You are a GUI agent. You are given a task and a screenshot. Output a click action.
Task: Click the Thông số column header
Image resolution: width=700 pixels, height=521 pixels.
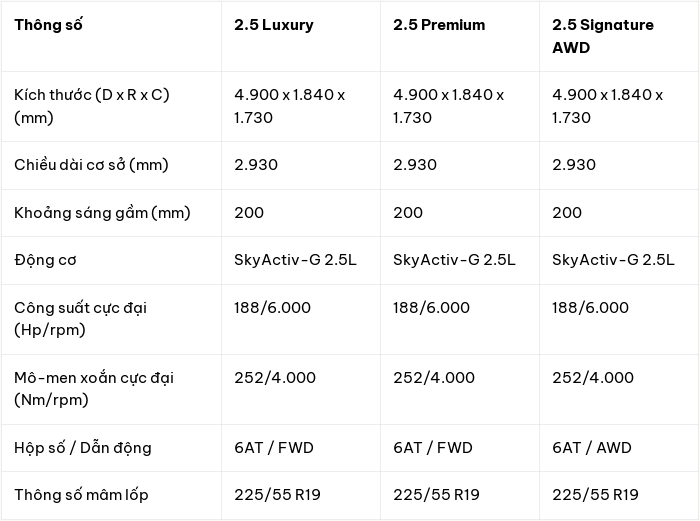pyautogui.click(x=48, y=25)
